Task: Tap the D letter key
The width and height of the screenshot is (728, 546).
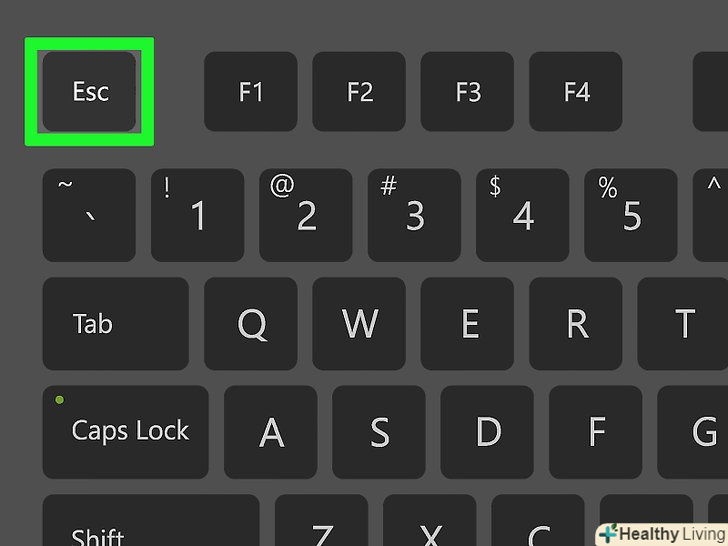Action: (487, 432)
